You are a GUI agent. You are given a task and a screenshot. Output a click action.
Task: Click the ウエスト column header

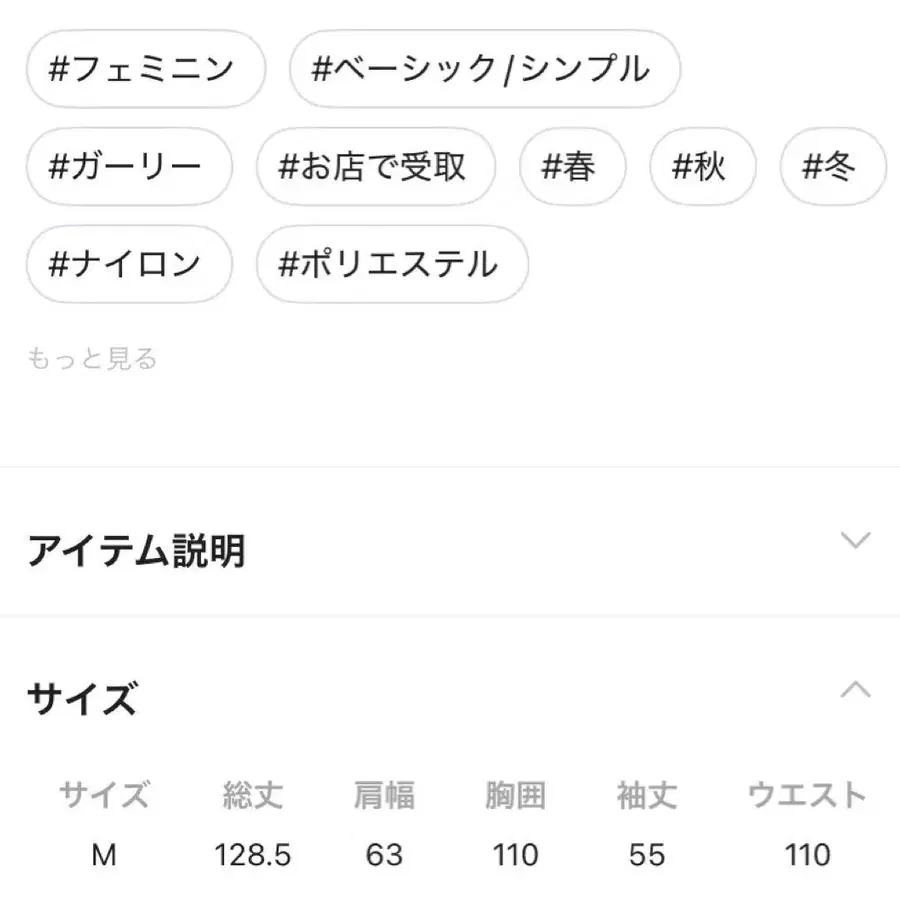(x=808, y=796)
